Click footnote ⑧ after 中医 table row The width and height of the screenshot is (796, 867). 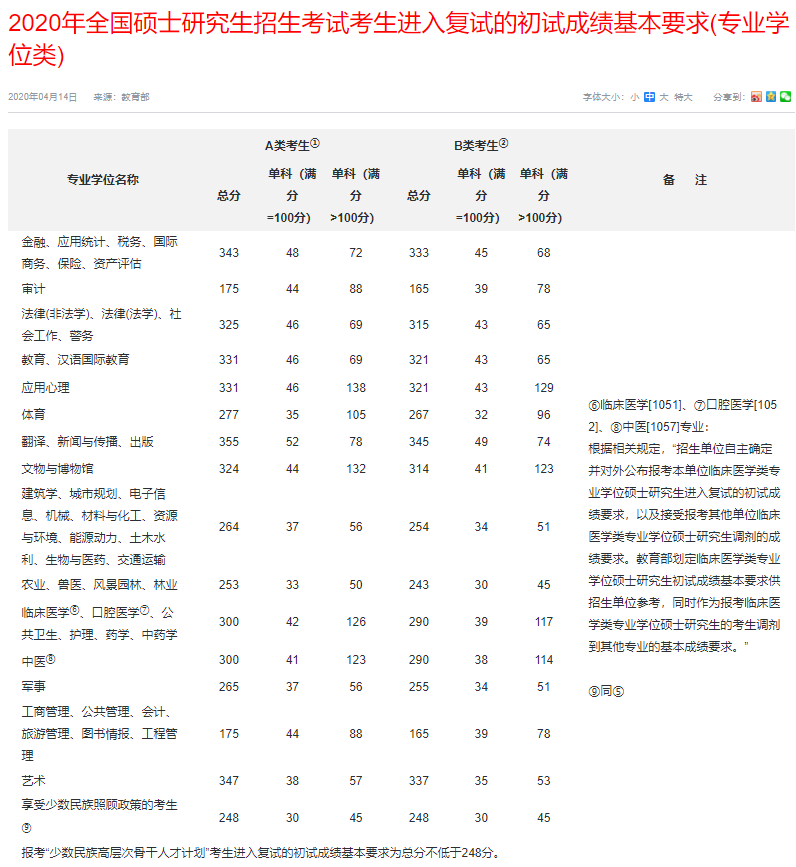point(51,659)
